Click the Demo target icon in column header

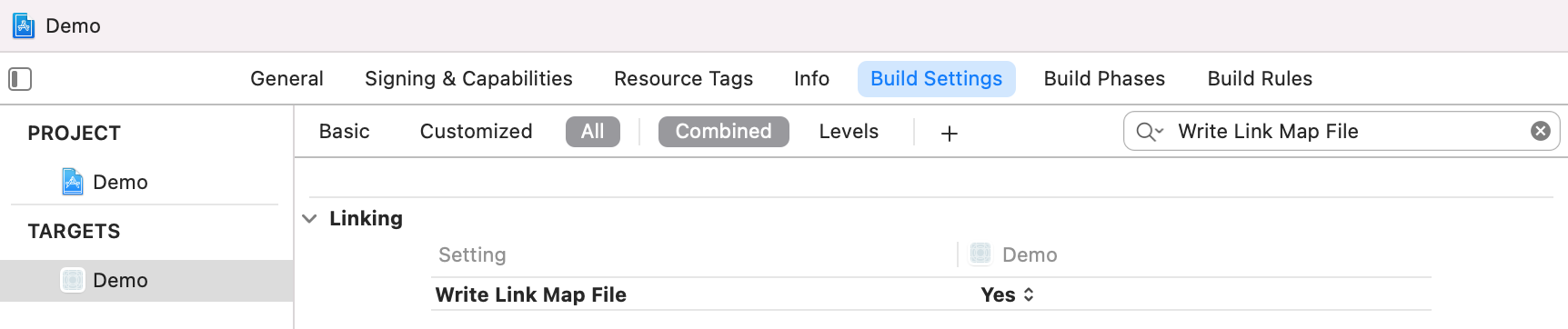tap(980, 254)
